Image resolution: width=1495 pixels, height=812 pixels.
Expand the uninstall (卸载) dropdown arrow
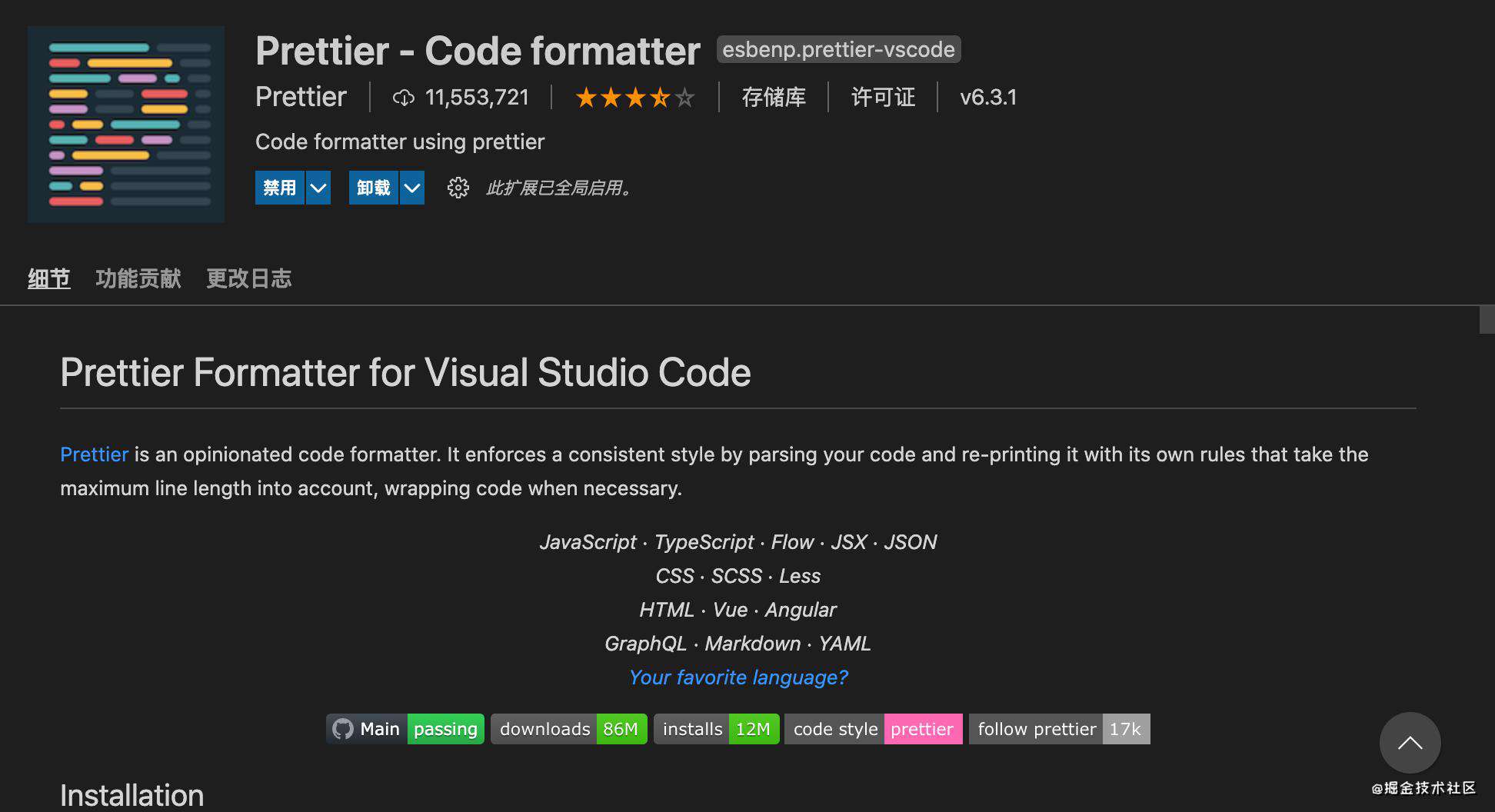pos(412,188)
